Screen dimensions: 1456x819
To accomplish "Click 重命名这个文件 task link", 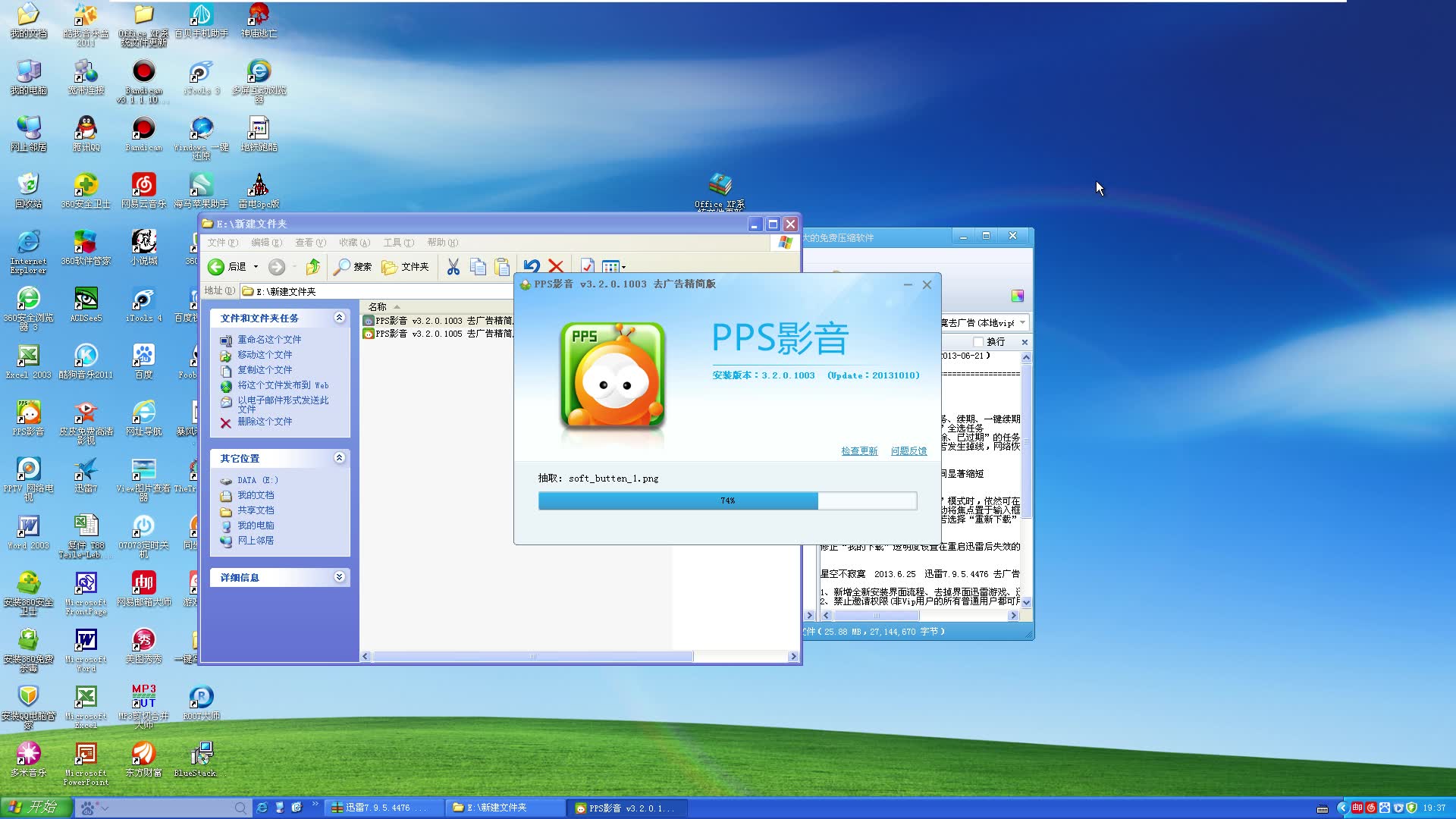I will 269,340.
